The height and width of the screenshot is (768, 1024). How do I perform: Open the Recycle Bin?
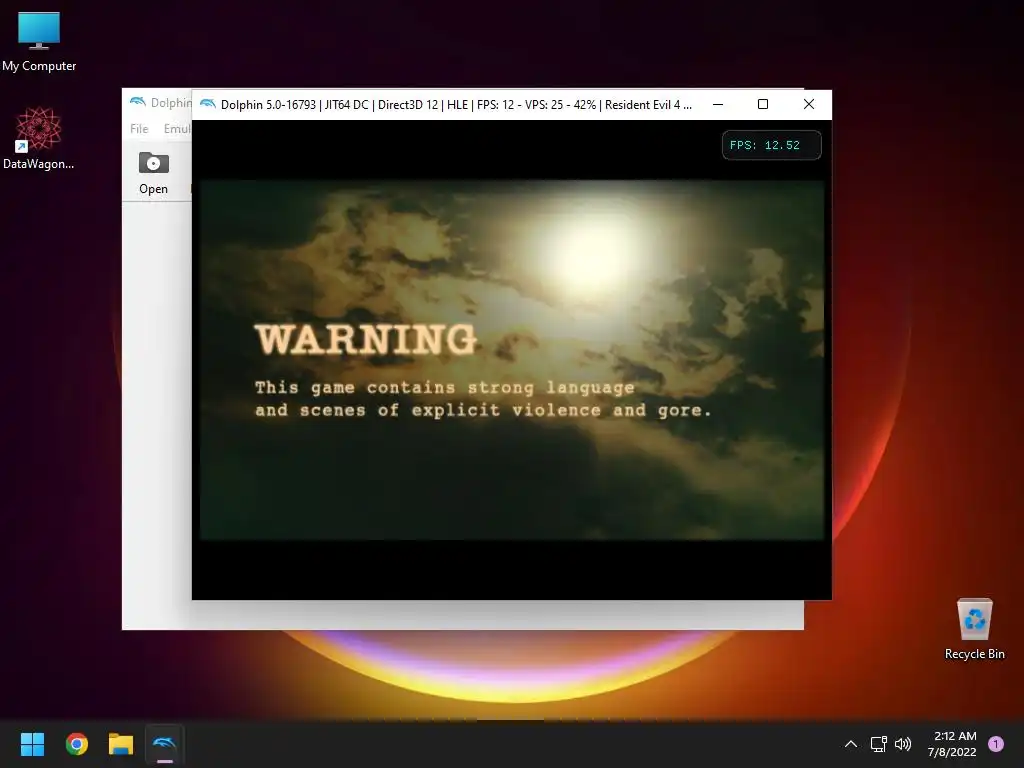click(x=974, y=629)
